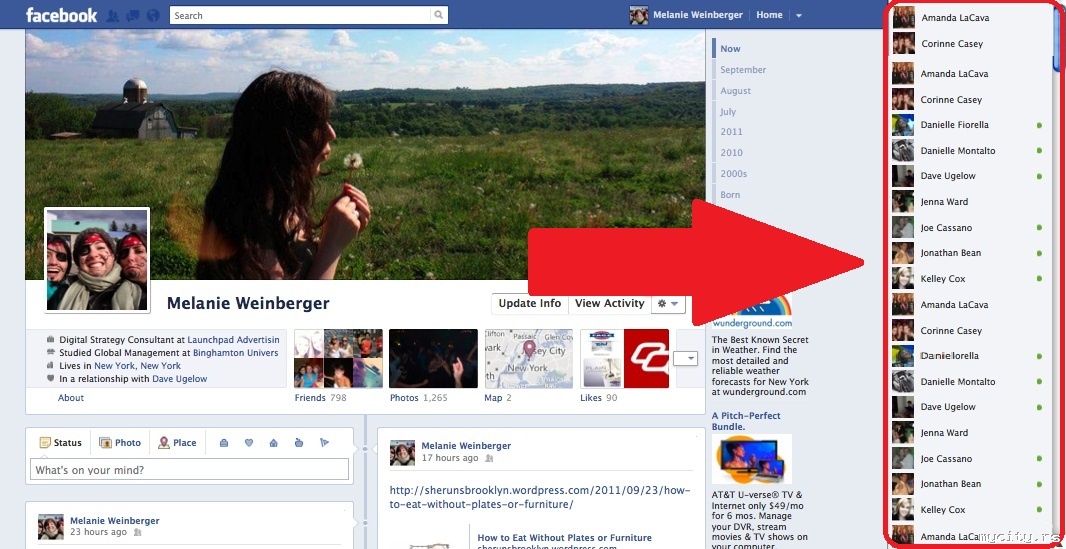Viewport: 1066px width, 549px height.
Task: Open the About link
Action: pyautogui.click(x=71, y=398)
